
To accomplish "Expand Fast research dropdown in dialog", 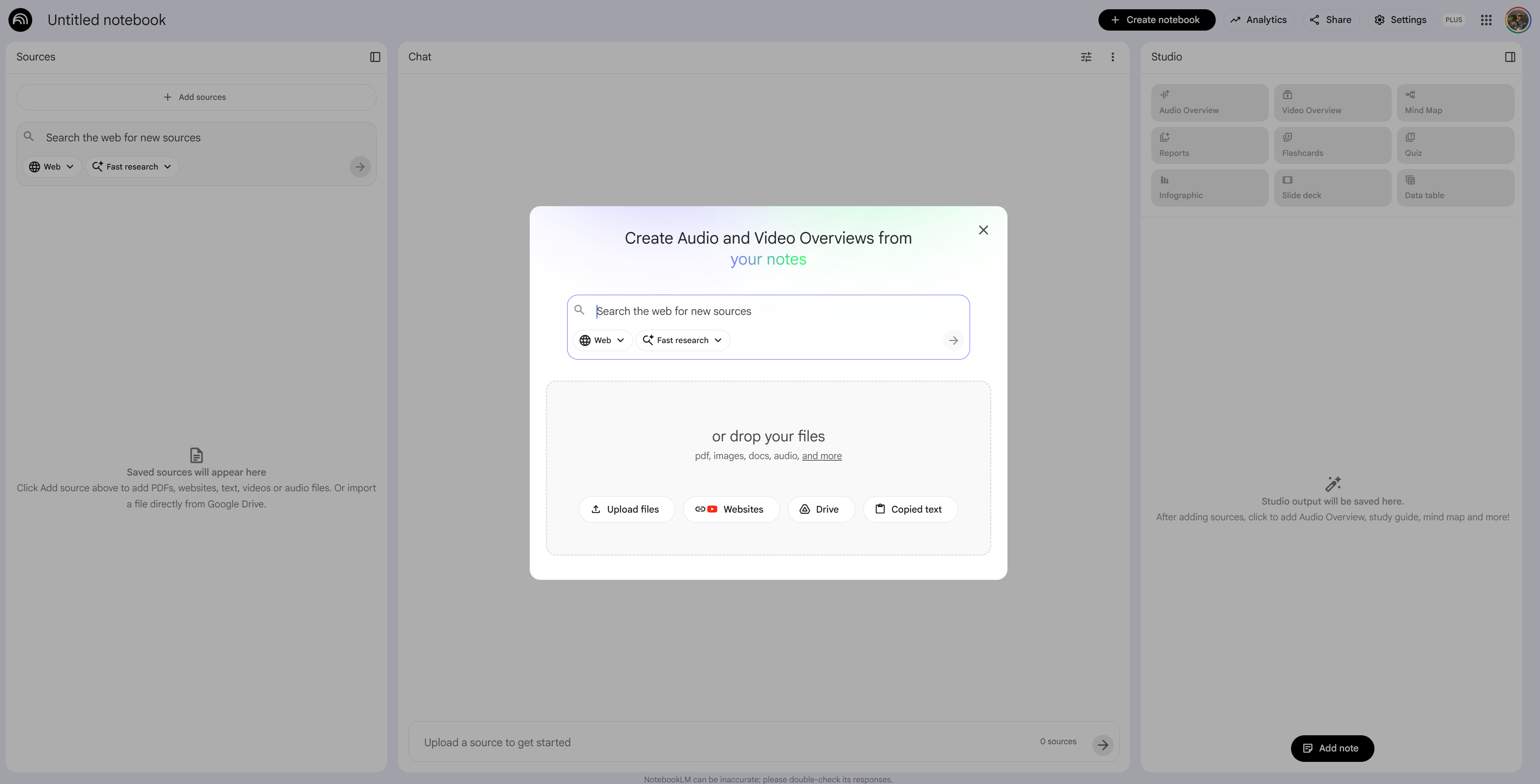I will 682,340.
